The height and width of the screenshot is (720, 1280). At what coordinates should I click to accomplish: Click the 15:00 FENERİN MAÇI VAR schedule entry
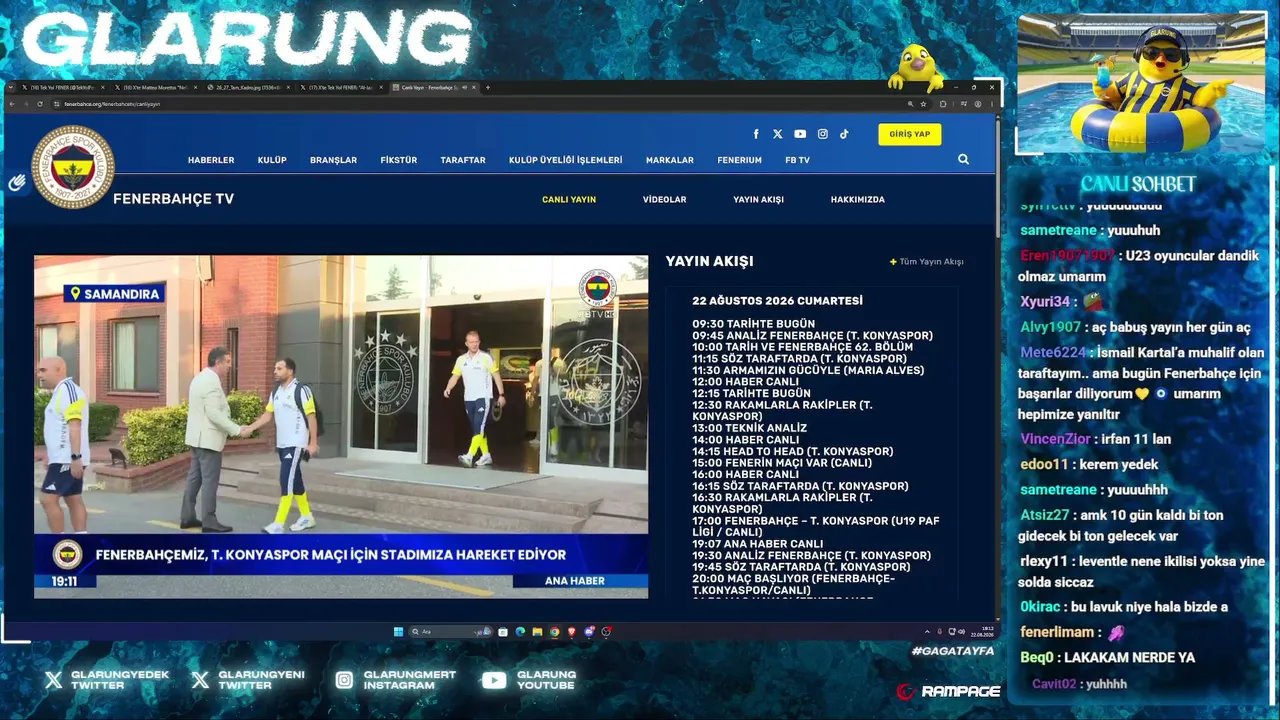click(x=782, y=463)
